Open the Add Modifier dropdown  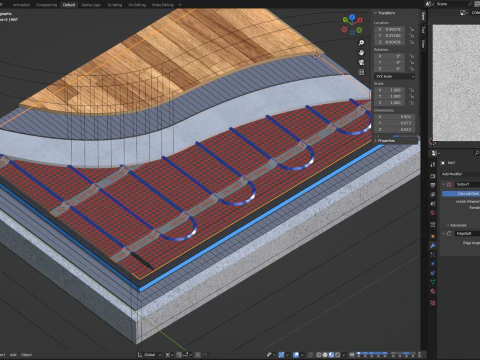(460, 174)
